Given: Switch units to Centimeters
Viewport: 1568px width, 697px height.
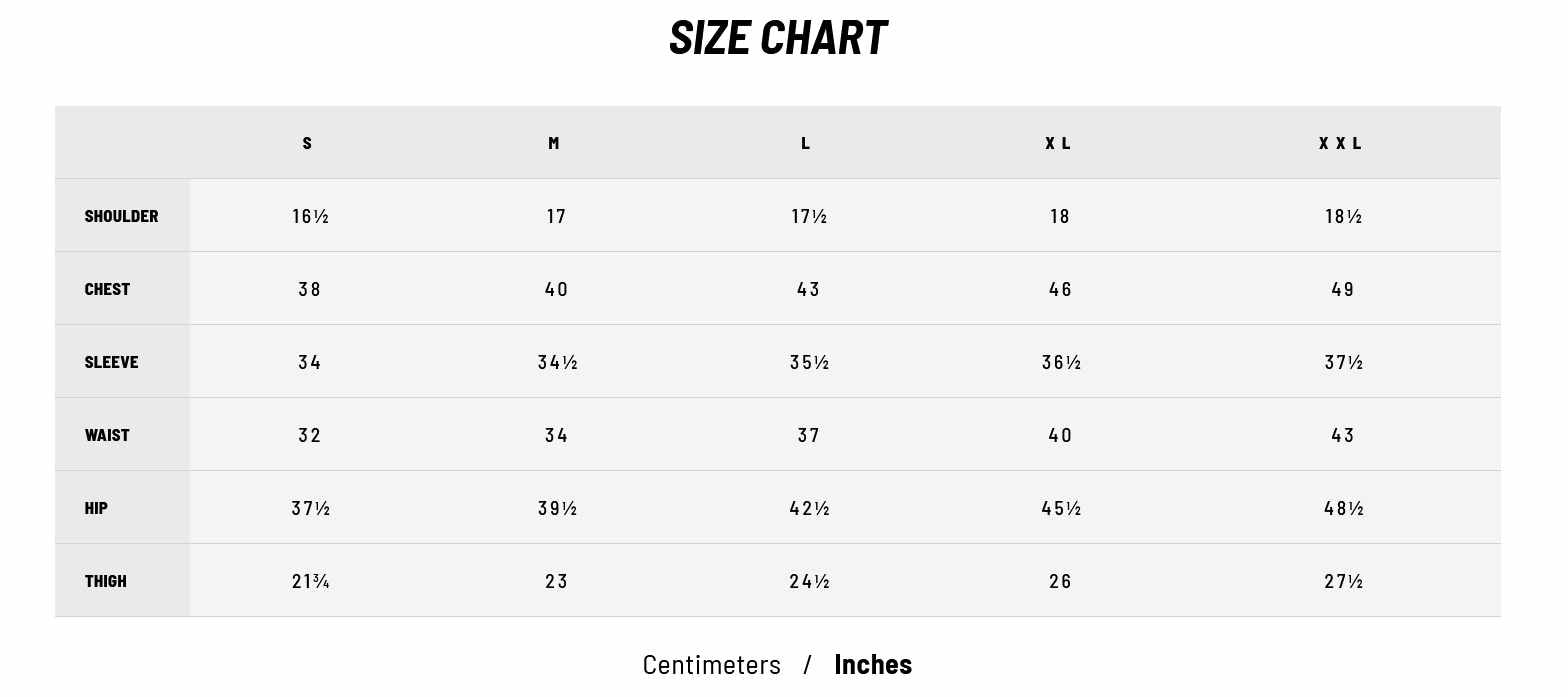Looking at the screenshot, I should click(711, 664).
